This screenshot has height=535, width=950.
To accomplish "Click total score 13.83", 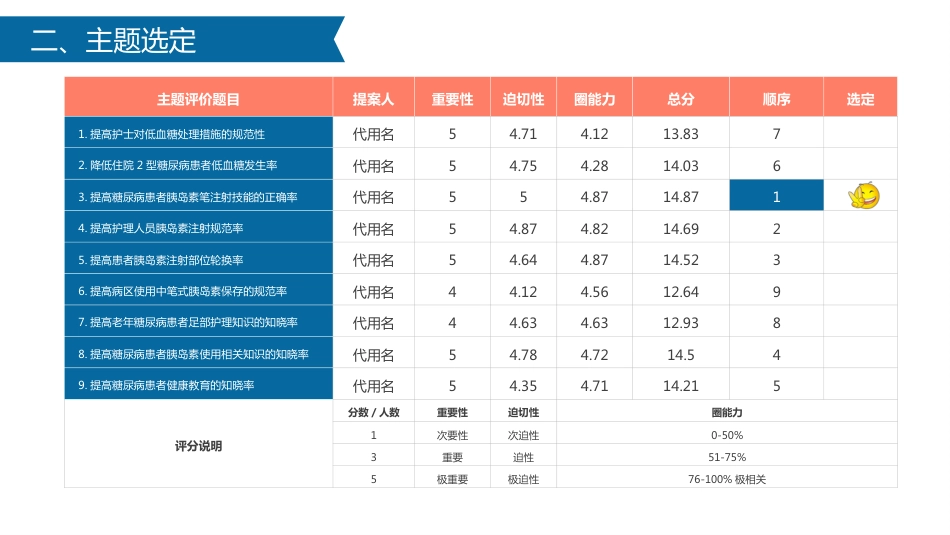I will click(680, 134).
